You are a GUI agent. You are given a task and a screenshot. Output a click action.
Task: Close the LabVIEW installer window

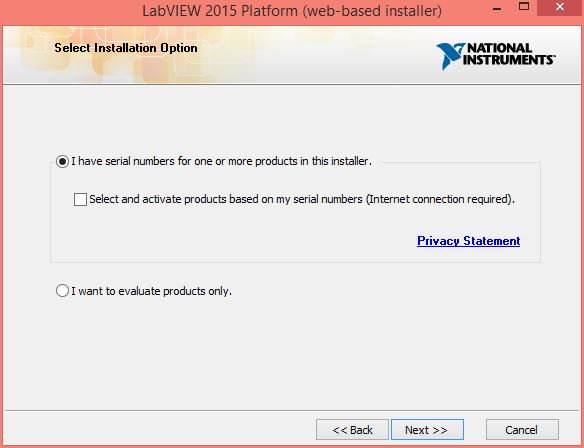click(x=560, y=7)
